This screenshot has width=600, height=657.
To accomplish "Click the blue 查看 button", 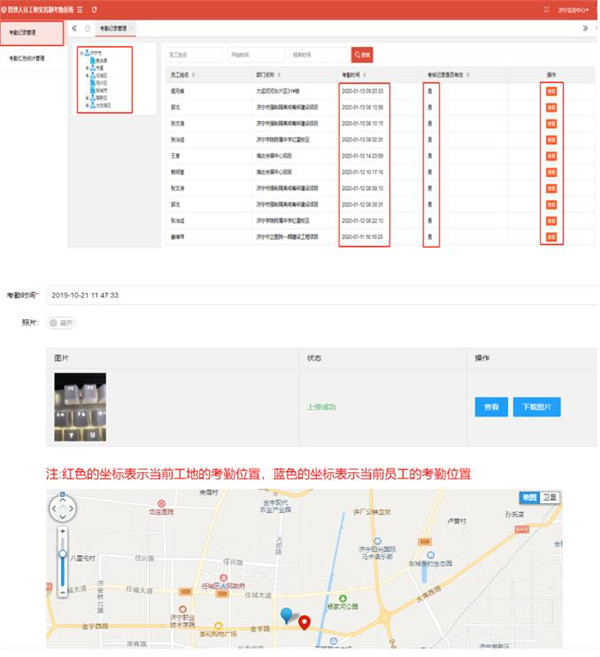I will click(491, 407).
